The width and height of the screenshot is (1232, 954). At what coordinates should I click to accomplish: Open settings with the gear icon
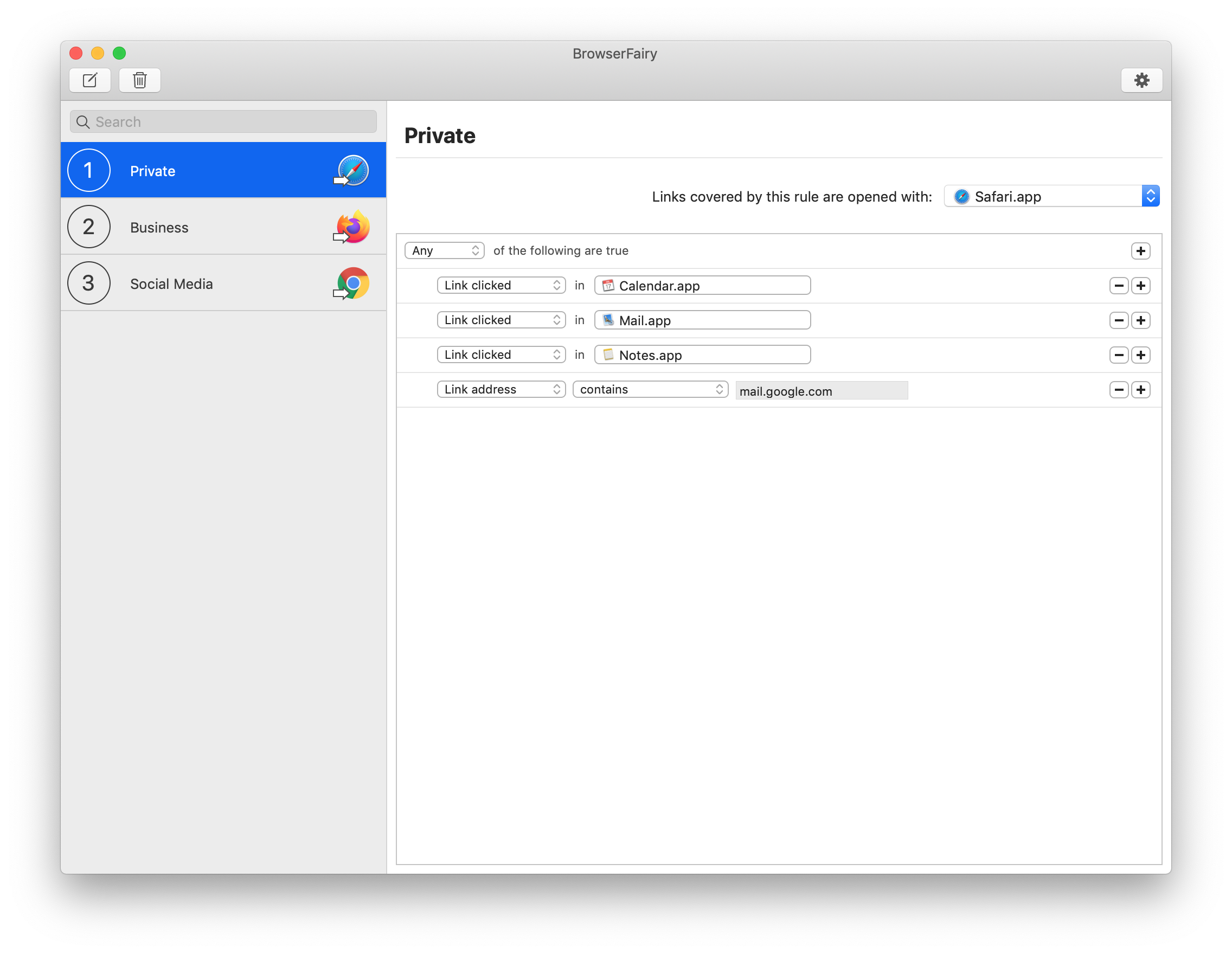click(1141, 80)
